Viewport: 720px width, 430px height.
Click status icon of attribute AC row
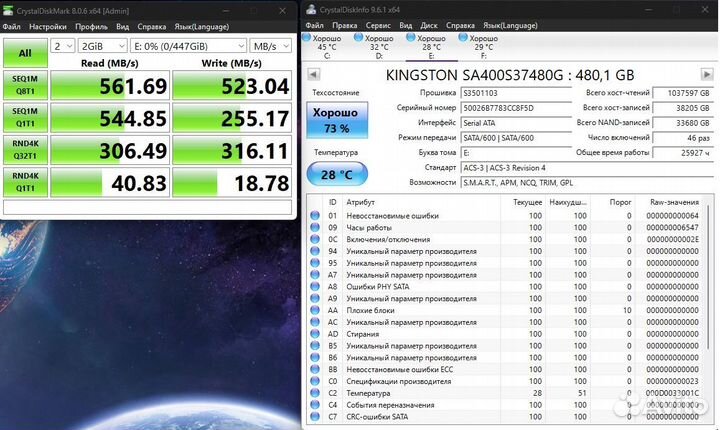315,322
